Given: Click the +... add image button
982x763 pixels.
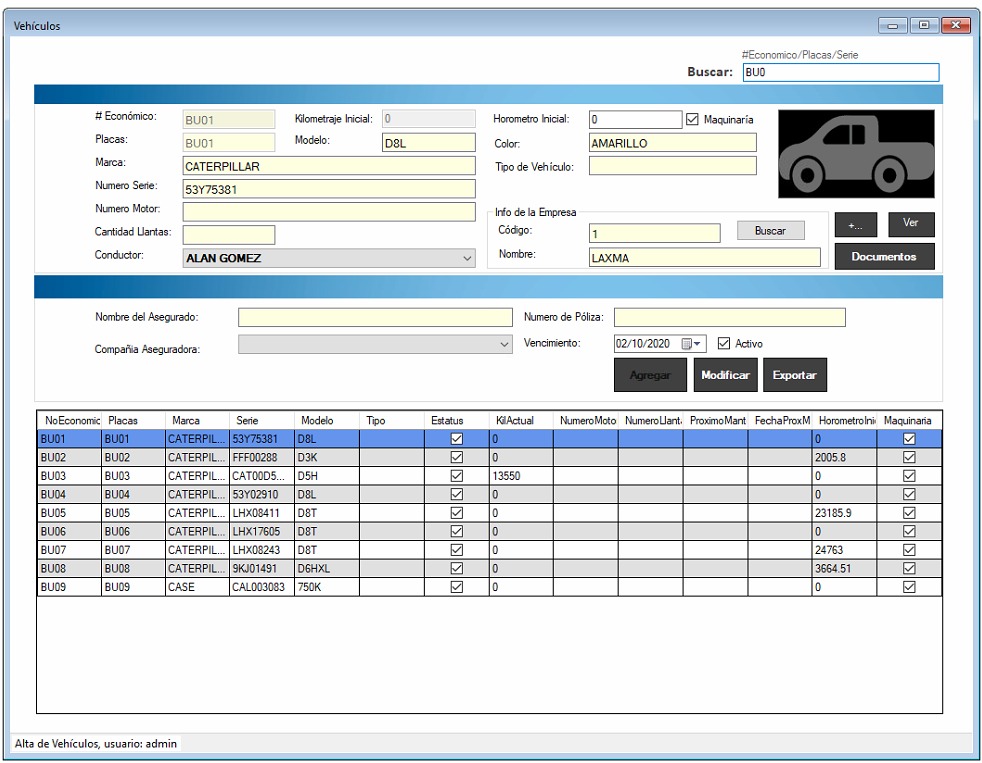Looking at the screenshot, I should (x=855, y=224).
